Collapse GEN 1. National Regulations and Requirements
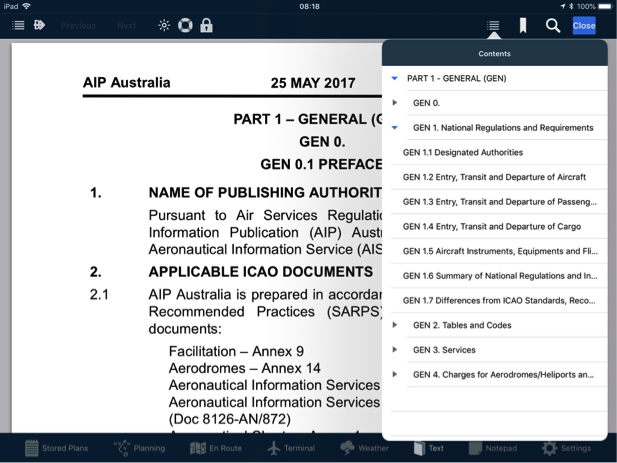The height and width of the screenshot is (463, 617). click(x=395, y=127)
